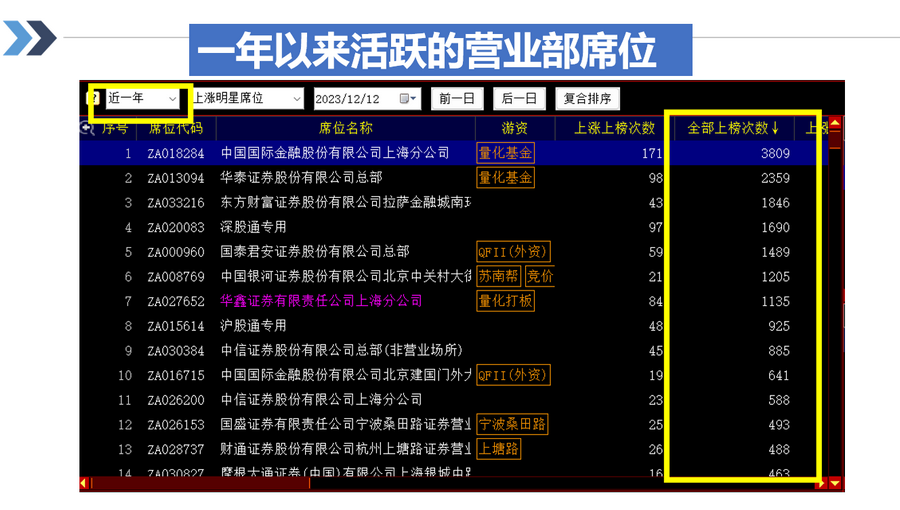The image size is (900, 510).
Task: Go to next day with 后一日
Action: (x=519, y=99)
